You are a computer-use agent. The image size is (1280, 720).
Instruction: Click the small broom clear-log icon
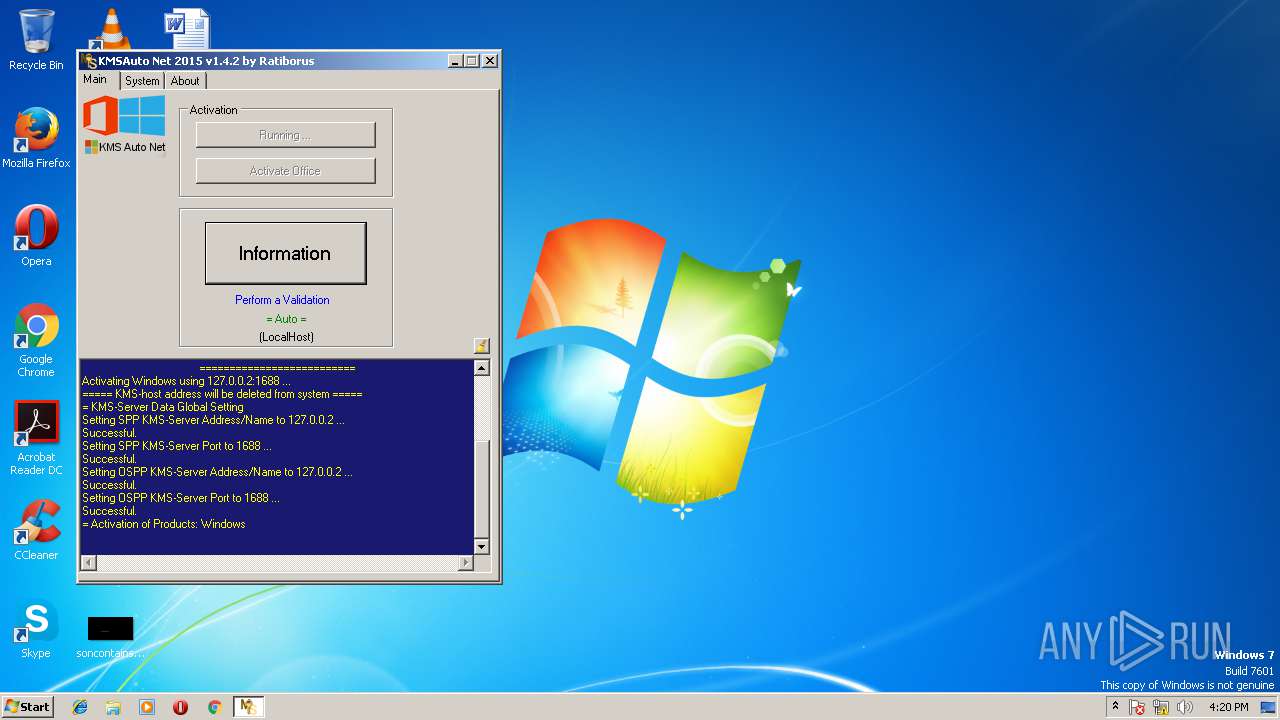482,346
